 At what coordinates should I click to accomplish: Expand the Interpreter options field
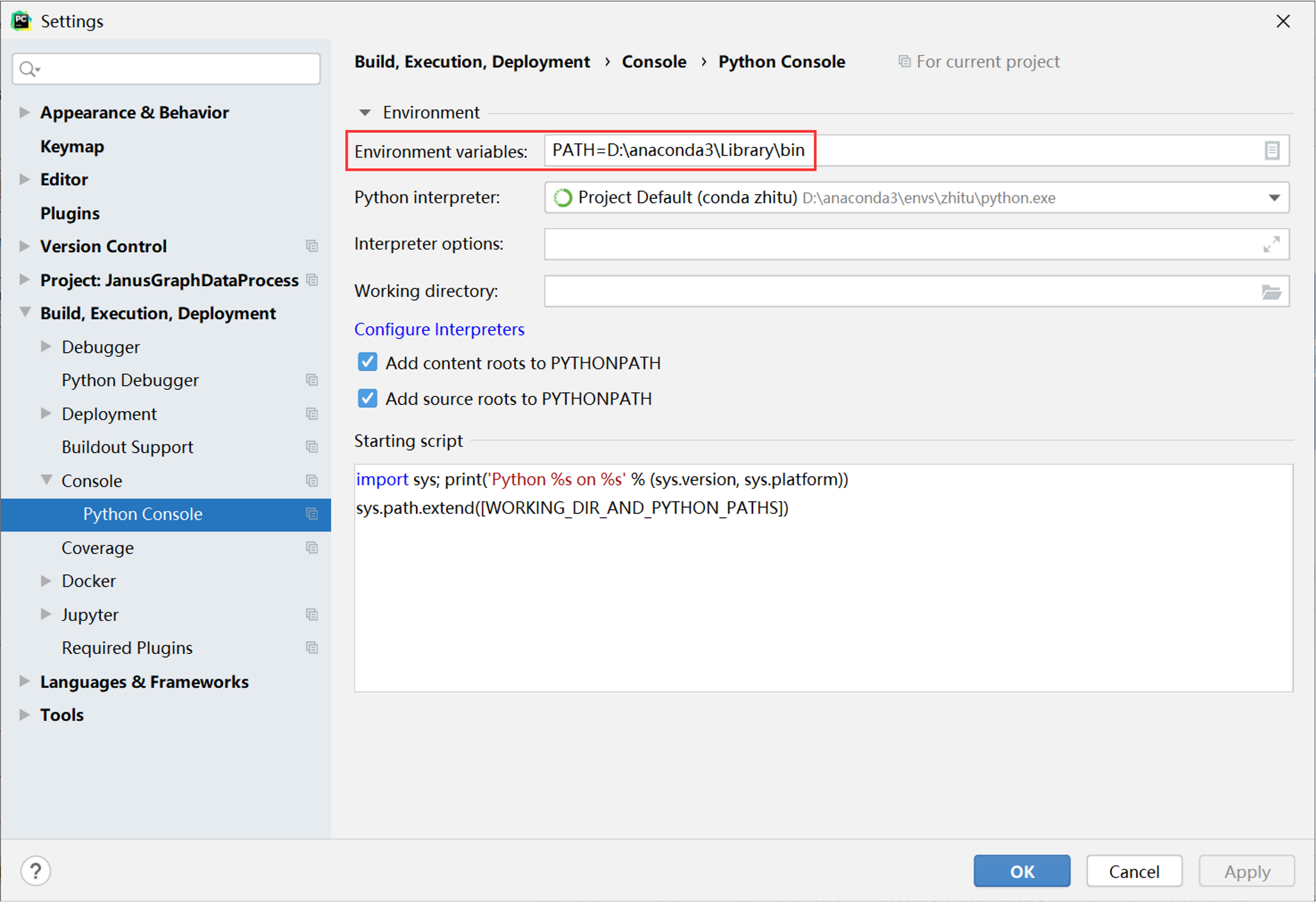[1272, 244]
